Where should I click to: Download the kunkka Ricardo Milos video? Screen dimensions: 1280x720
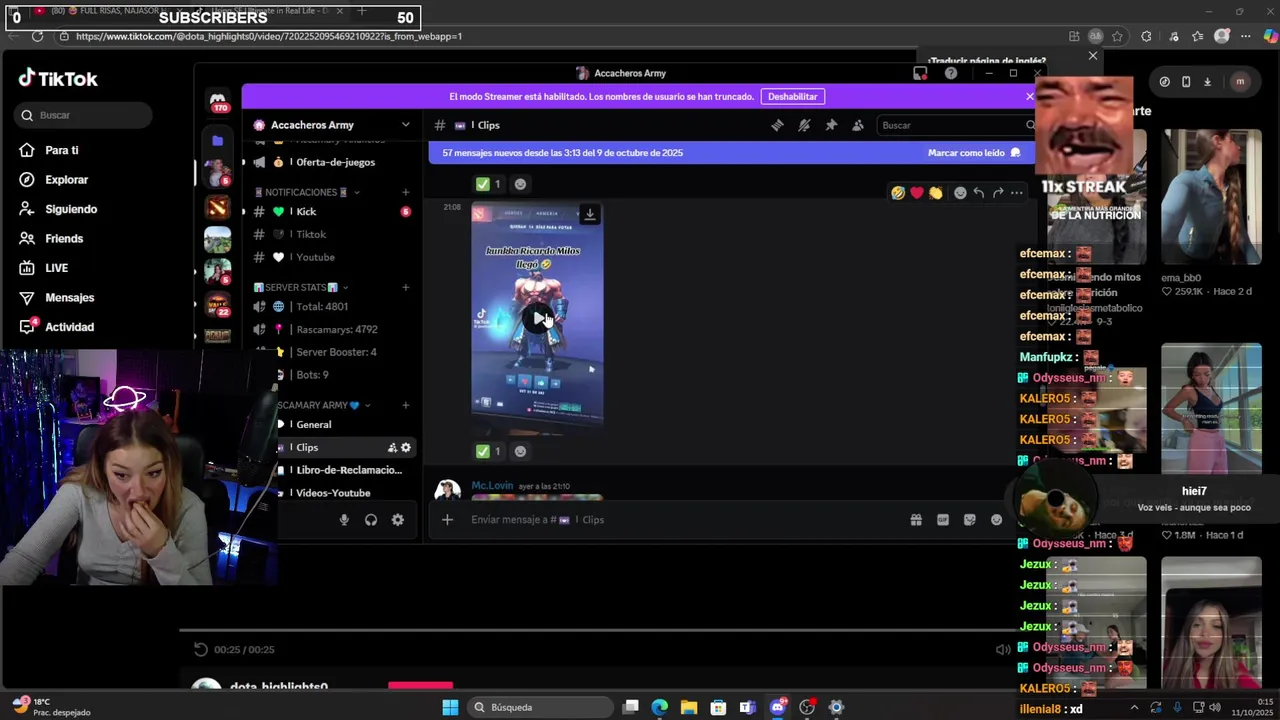[590, 214]
